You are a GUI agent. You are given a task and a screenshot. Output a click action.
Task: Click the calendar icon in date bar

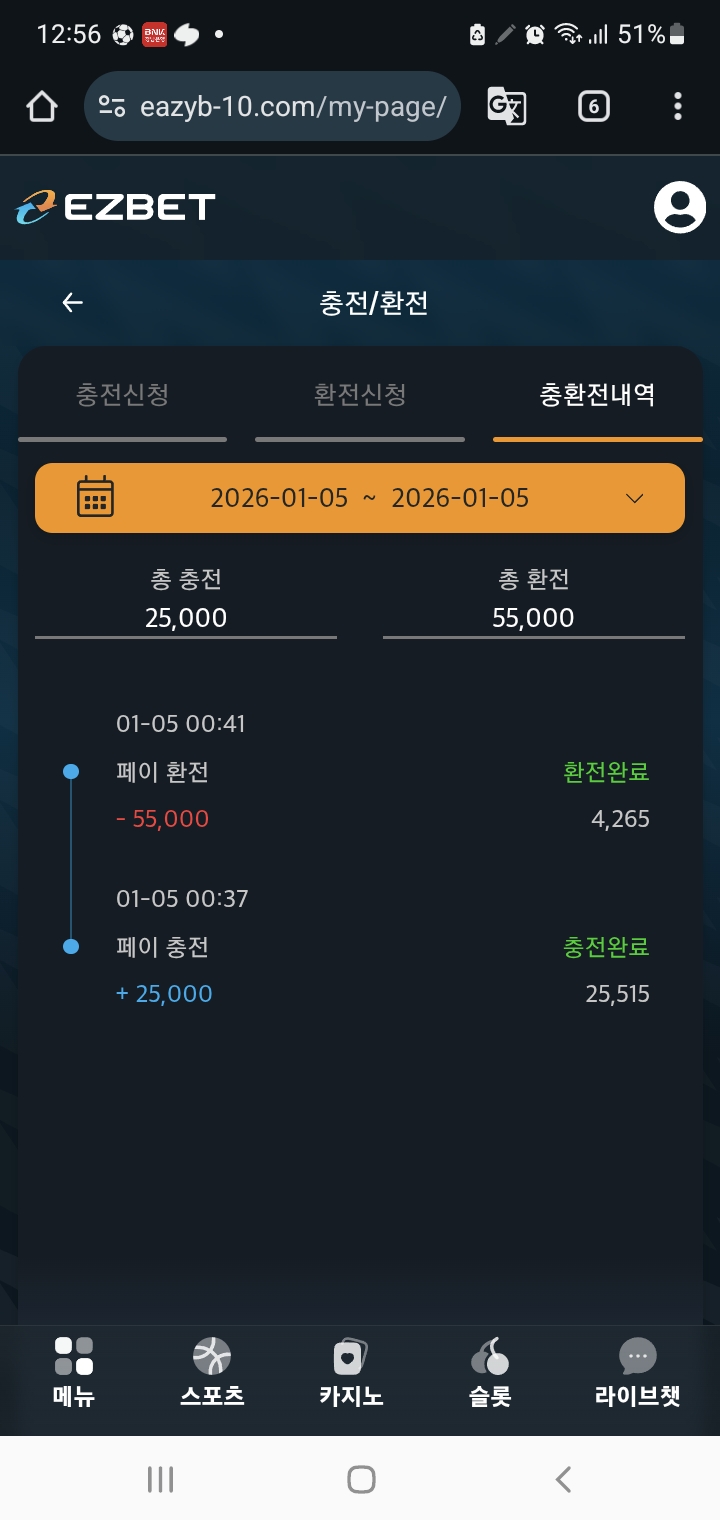tap(96, 497)
